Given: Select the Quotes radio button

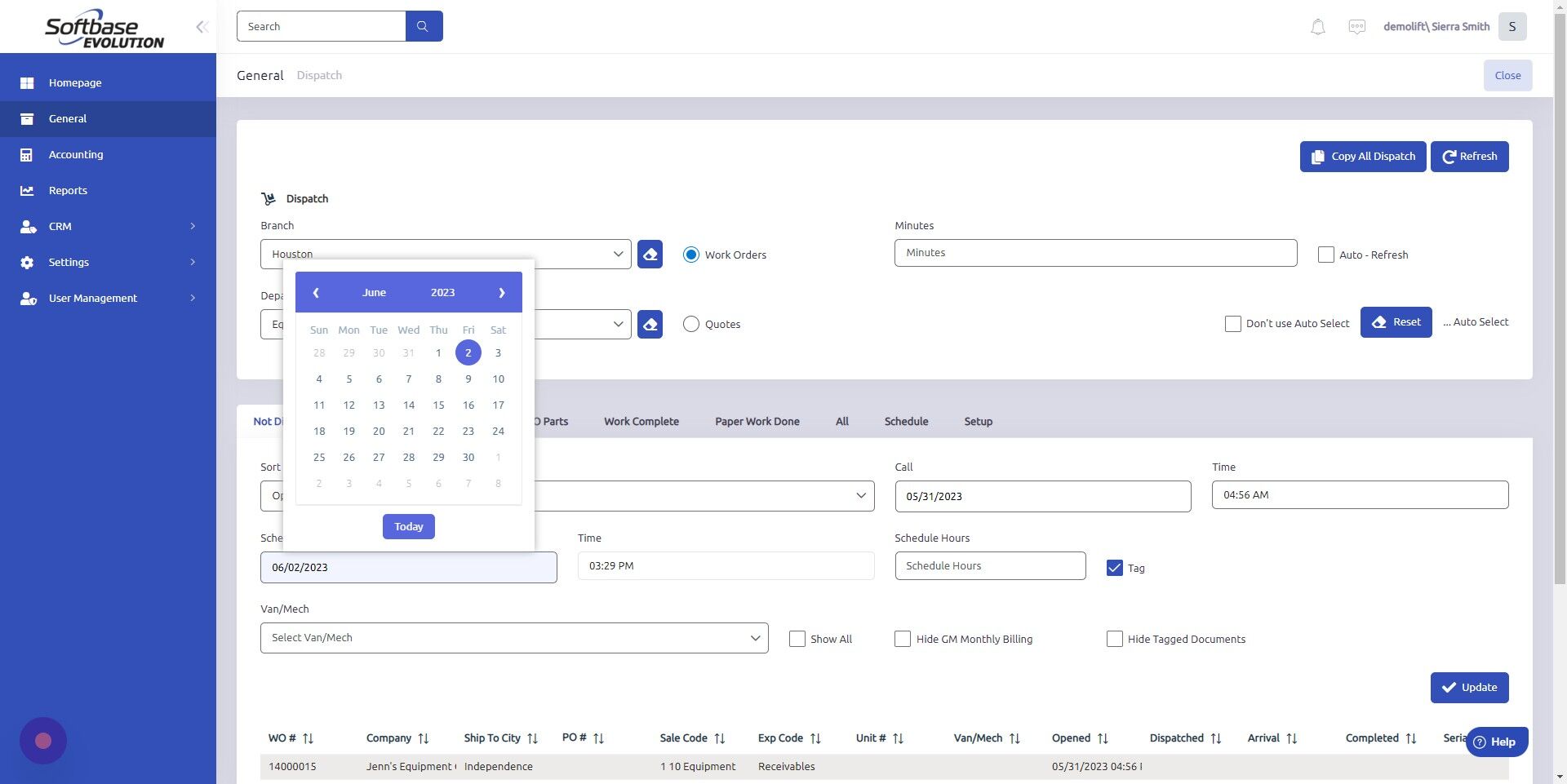Looking at the screenshot, I should point(691,324).
